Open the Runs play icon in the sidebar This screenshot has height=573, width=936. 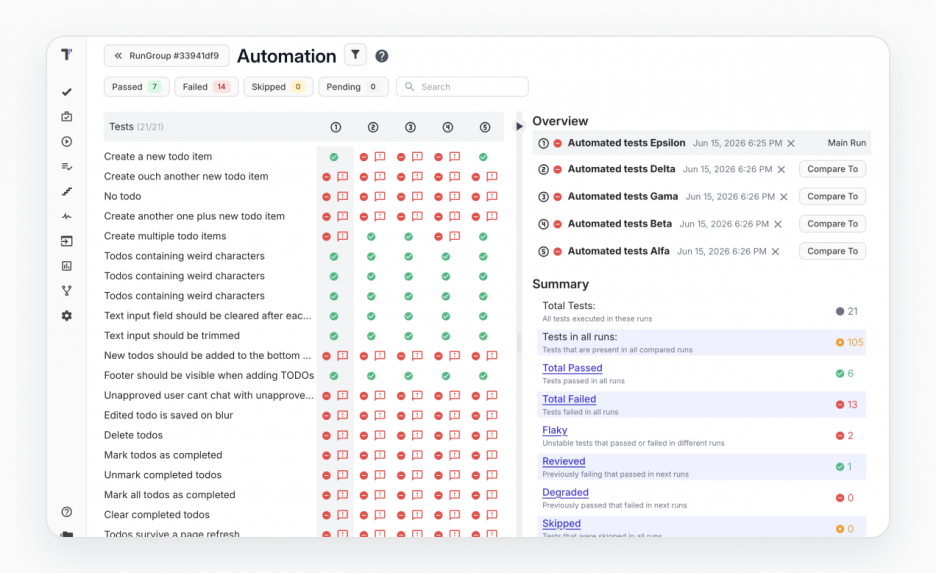point(67,141)
